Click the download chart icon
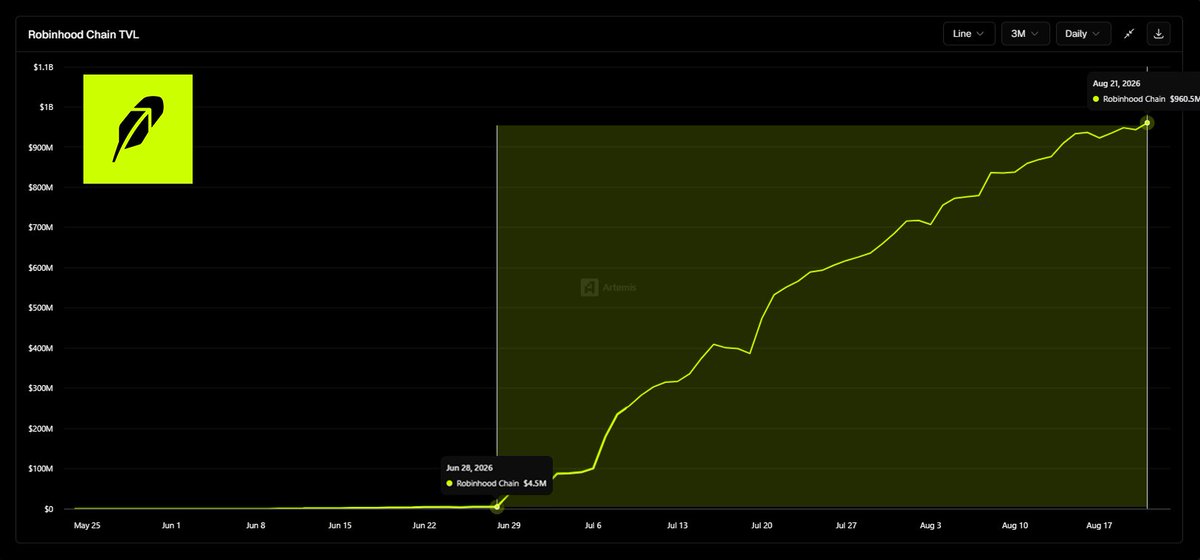This screenshot has height=560, width=1200. [1159, 34]
